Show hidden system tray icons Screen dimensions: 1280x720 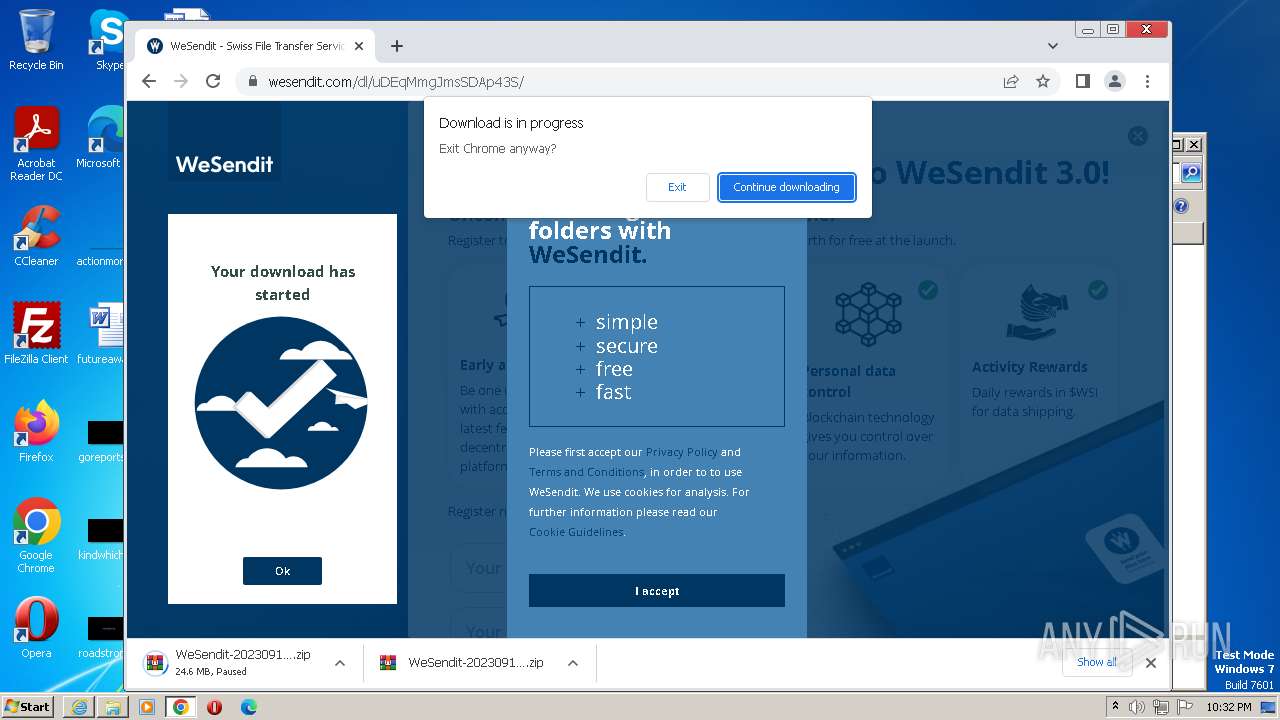click(x=1116, y=706)
